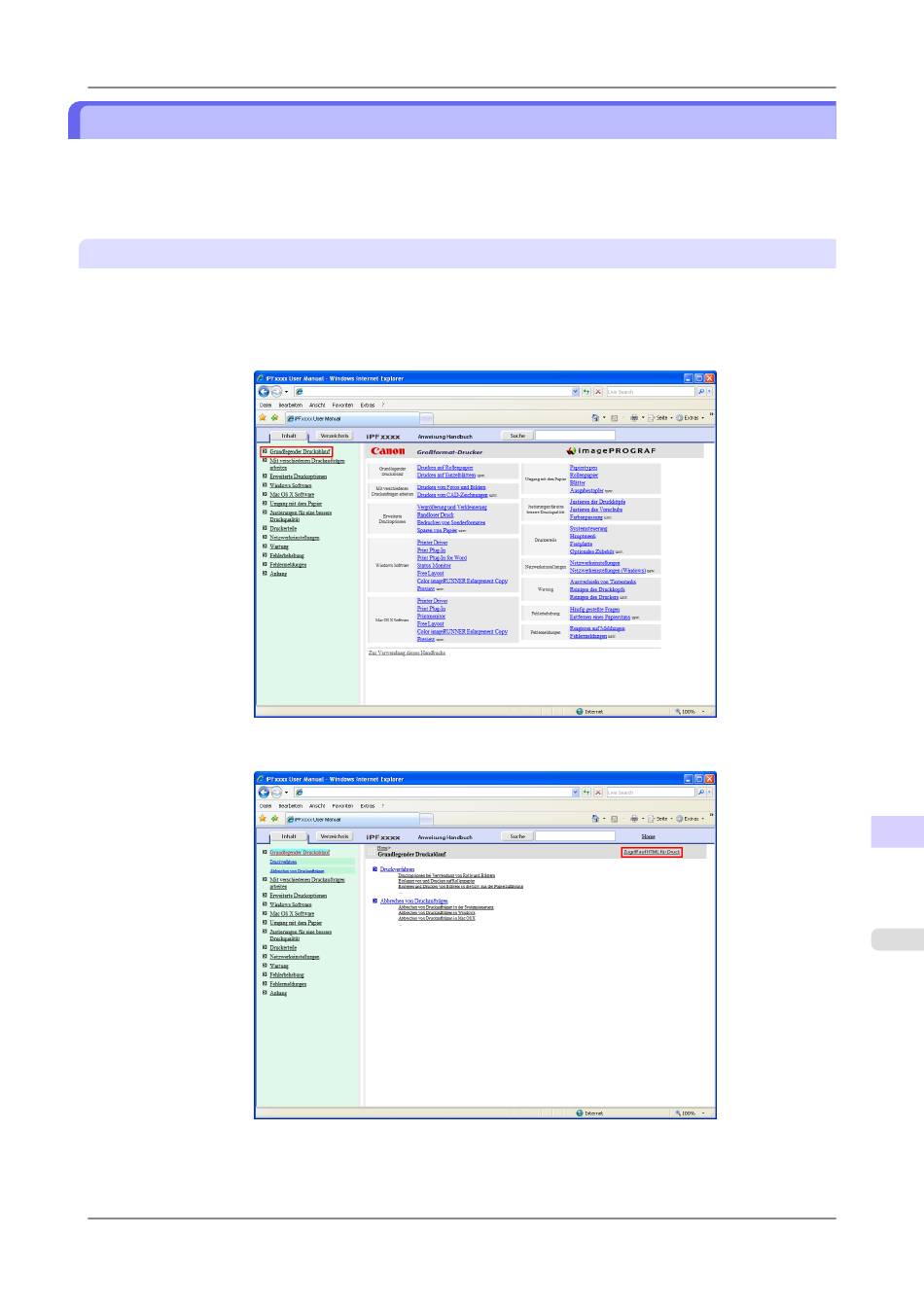Click the text field beside Suche in the Canon overview window
The image size is (924, 1307).
[x=575, y=437]
